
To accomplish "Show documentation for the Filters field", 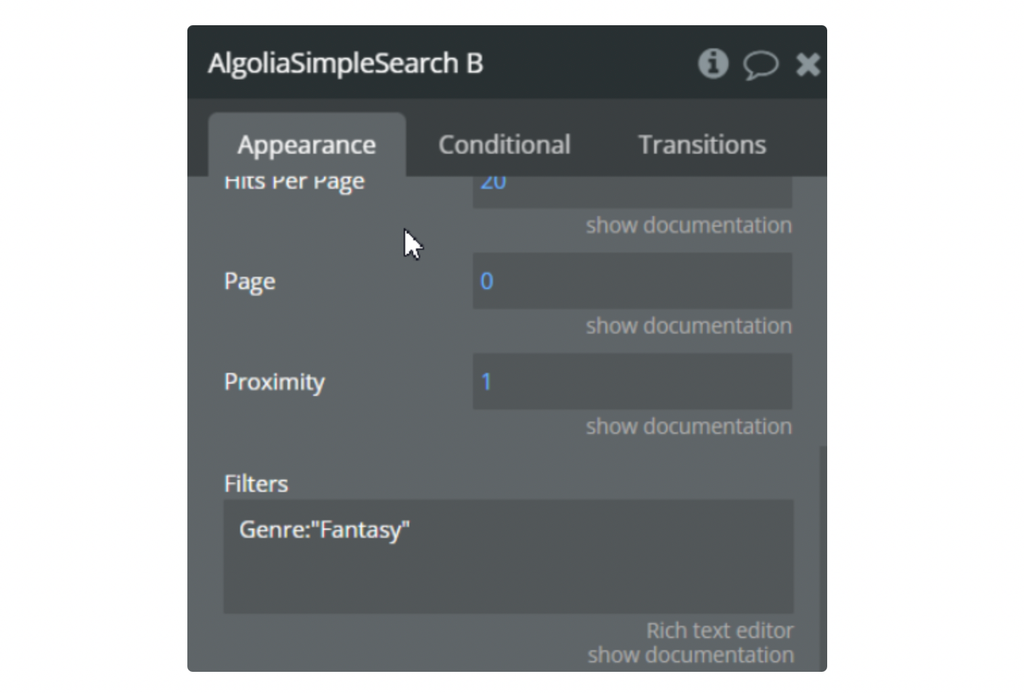I will (690, 656).
